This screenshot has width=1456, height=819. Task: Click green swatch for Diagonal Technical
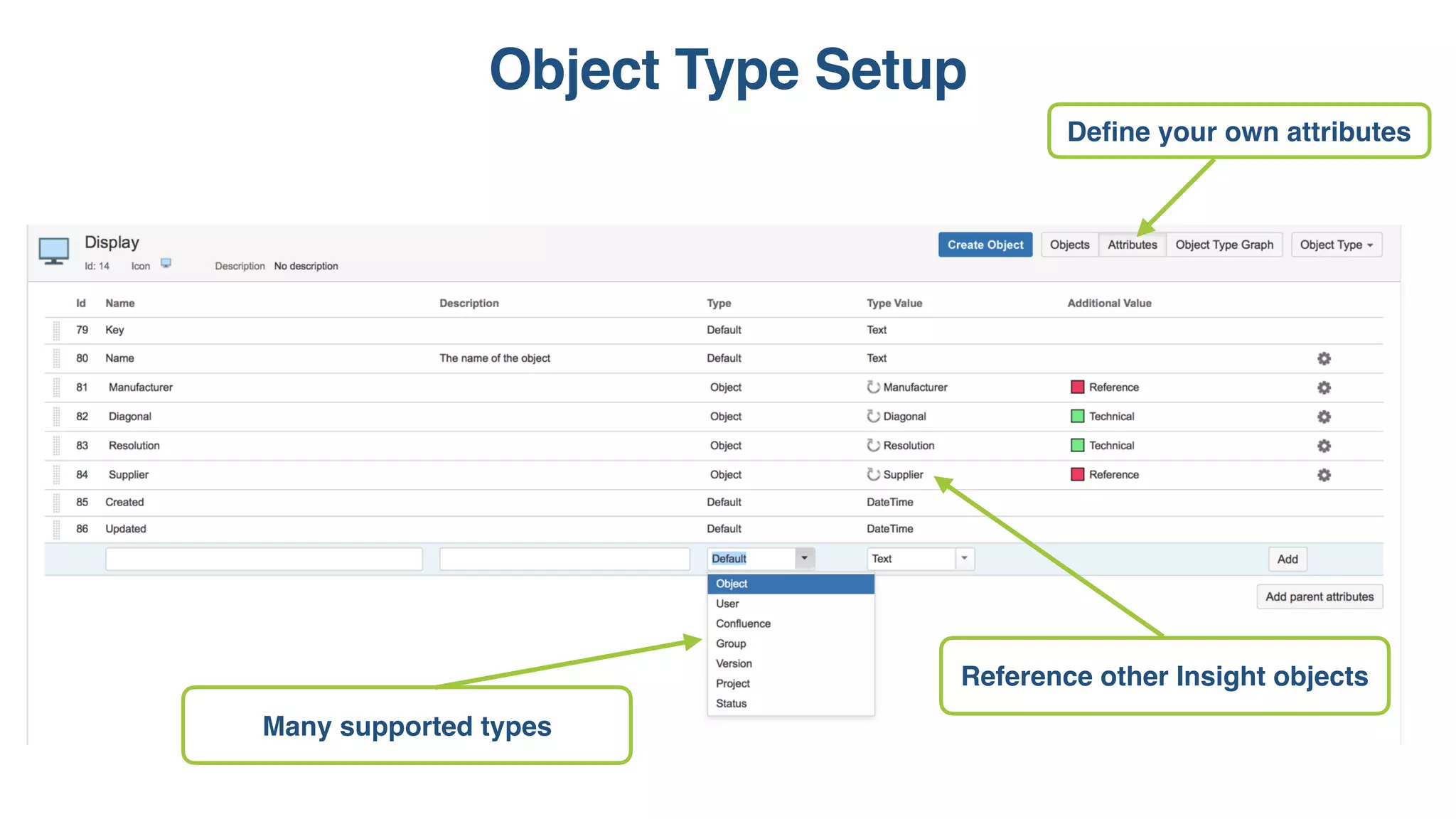(1078, 416)
